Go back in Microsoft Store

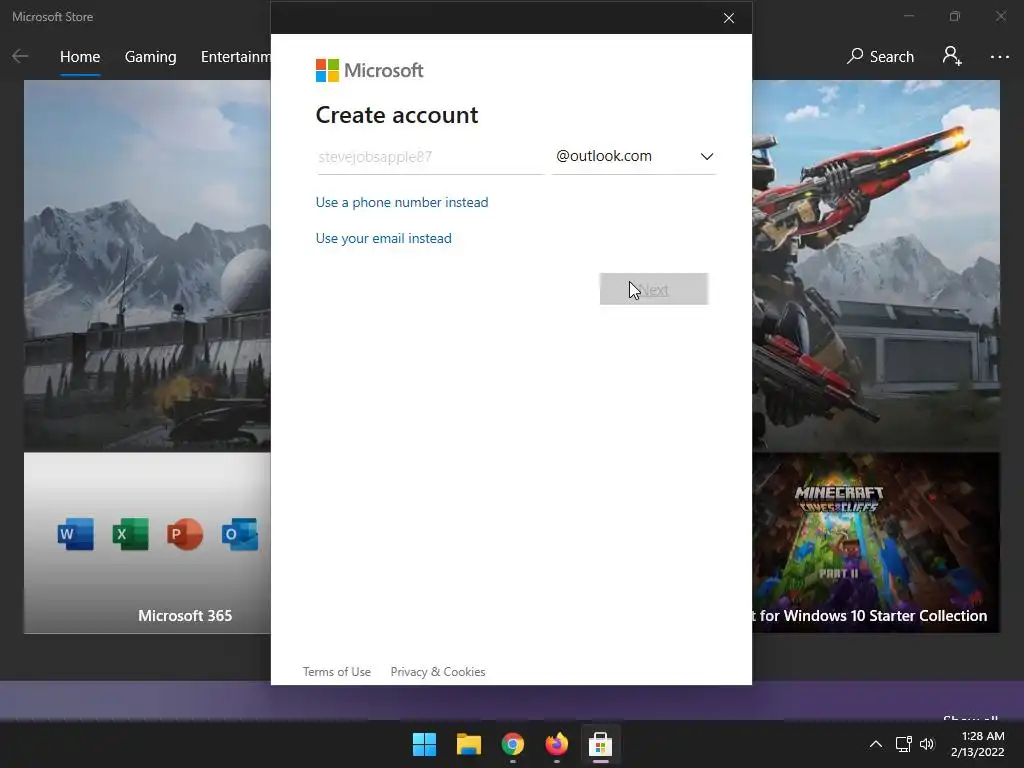point(20,57)
